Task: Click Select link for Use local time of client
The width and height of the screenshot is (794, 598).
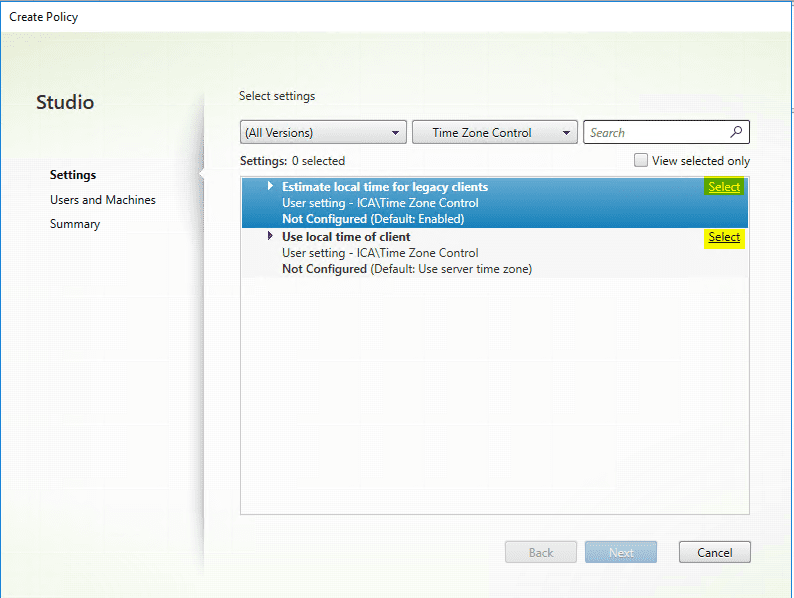Action: 724,237
